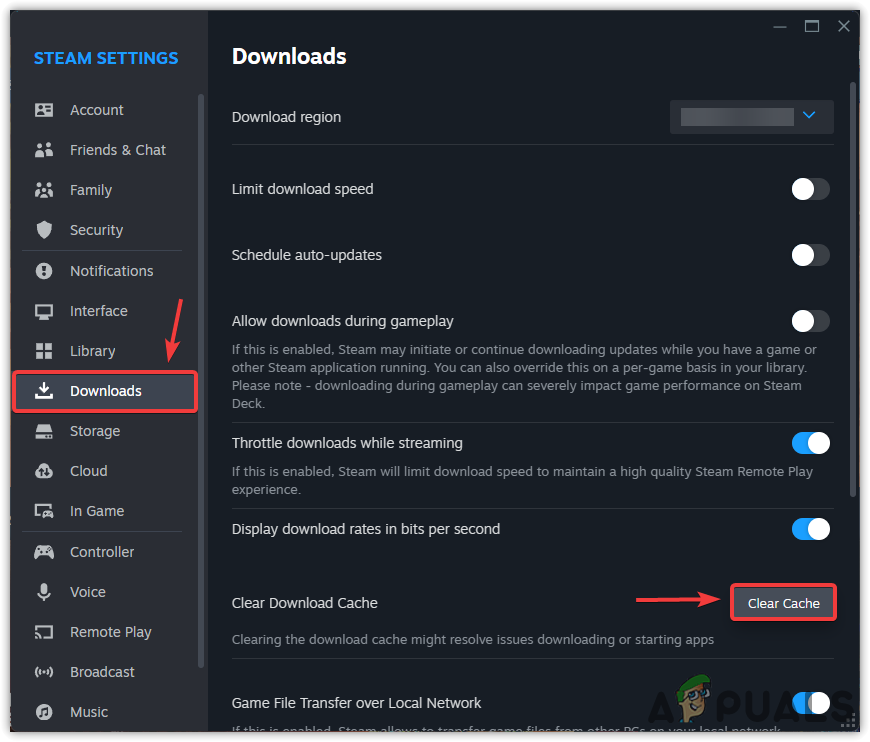Click the Security shield icon

coord(44,230)
